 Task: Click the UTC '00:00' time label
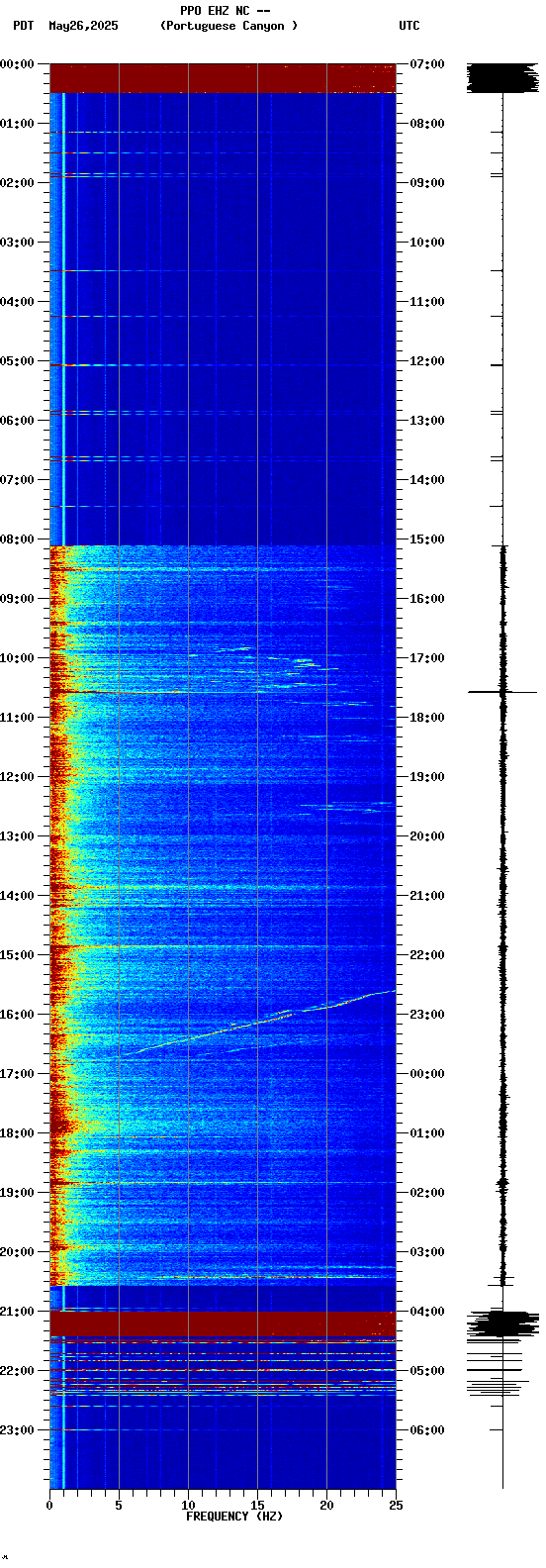click(427, 1074)
